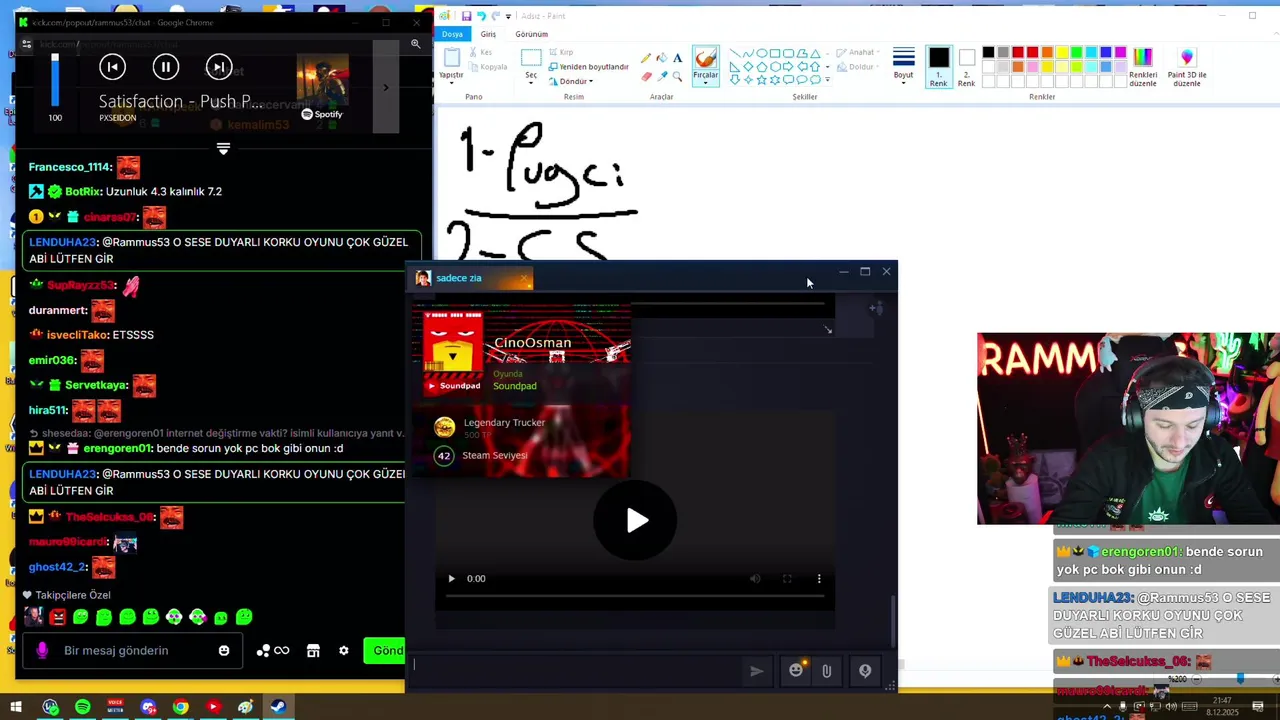Select the Color picker eyedropper in Paint
Screen dimensions: 1280x720
pyautogui.click(x=662, y=76)
